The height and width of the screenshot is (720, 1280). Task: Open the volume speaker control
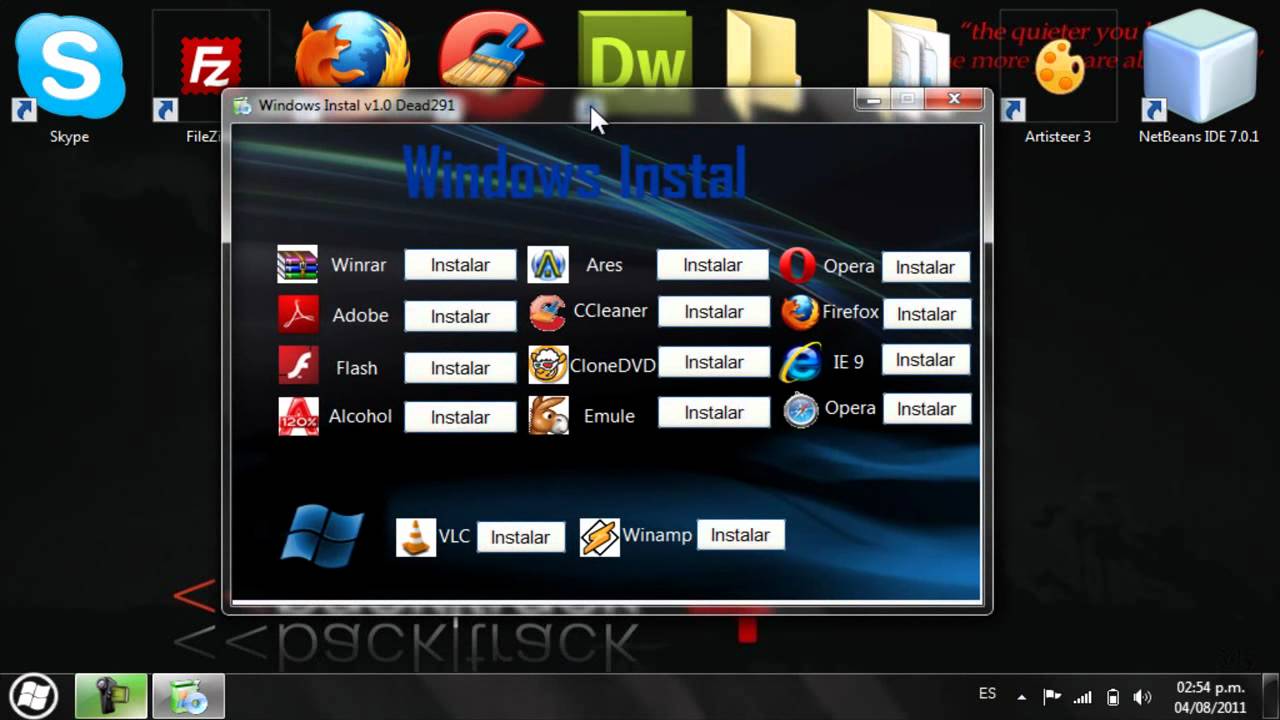1143,697
